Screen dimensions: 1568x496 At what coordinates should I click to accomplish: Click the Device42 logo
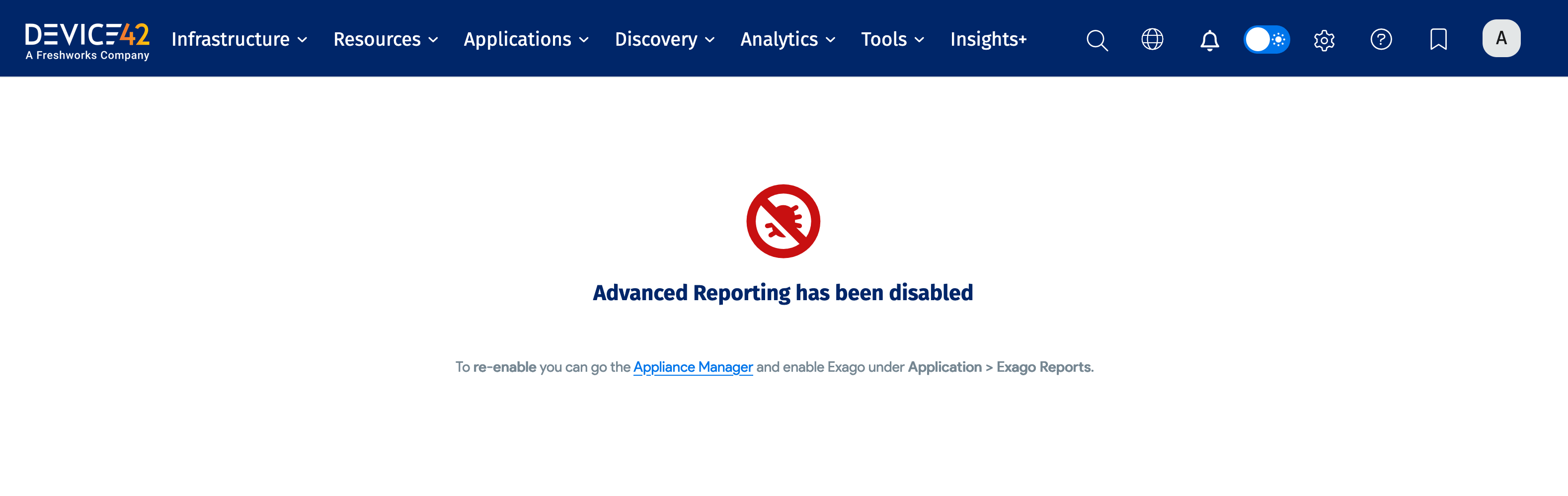point(87,41)
